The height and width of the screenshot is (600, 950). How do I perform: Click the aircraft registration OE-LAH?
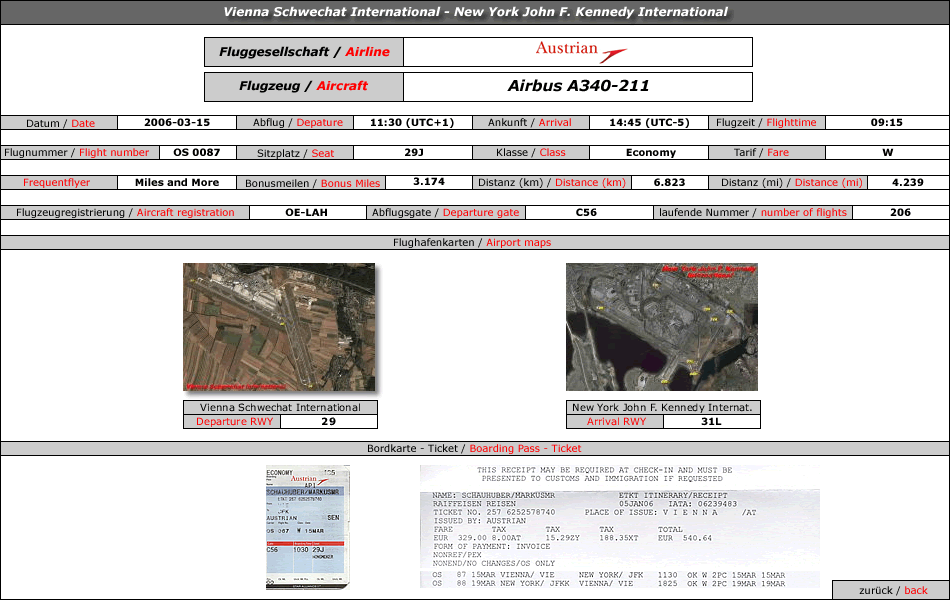[x=305, y=213]
